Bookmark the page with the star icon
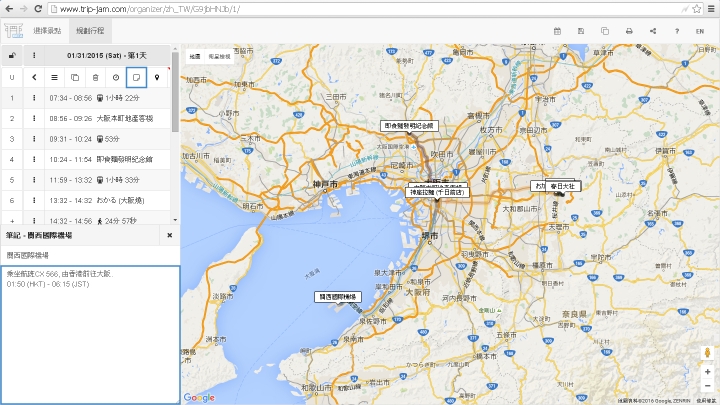Viewport: 720px width, 405px height. 697,9
